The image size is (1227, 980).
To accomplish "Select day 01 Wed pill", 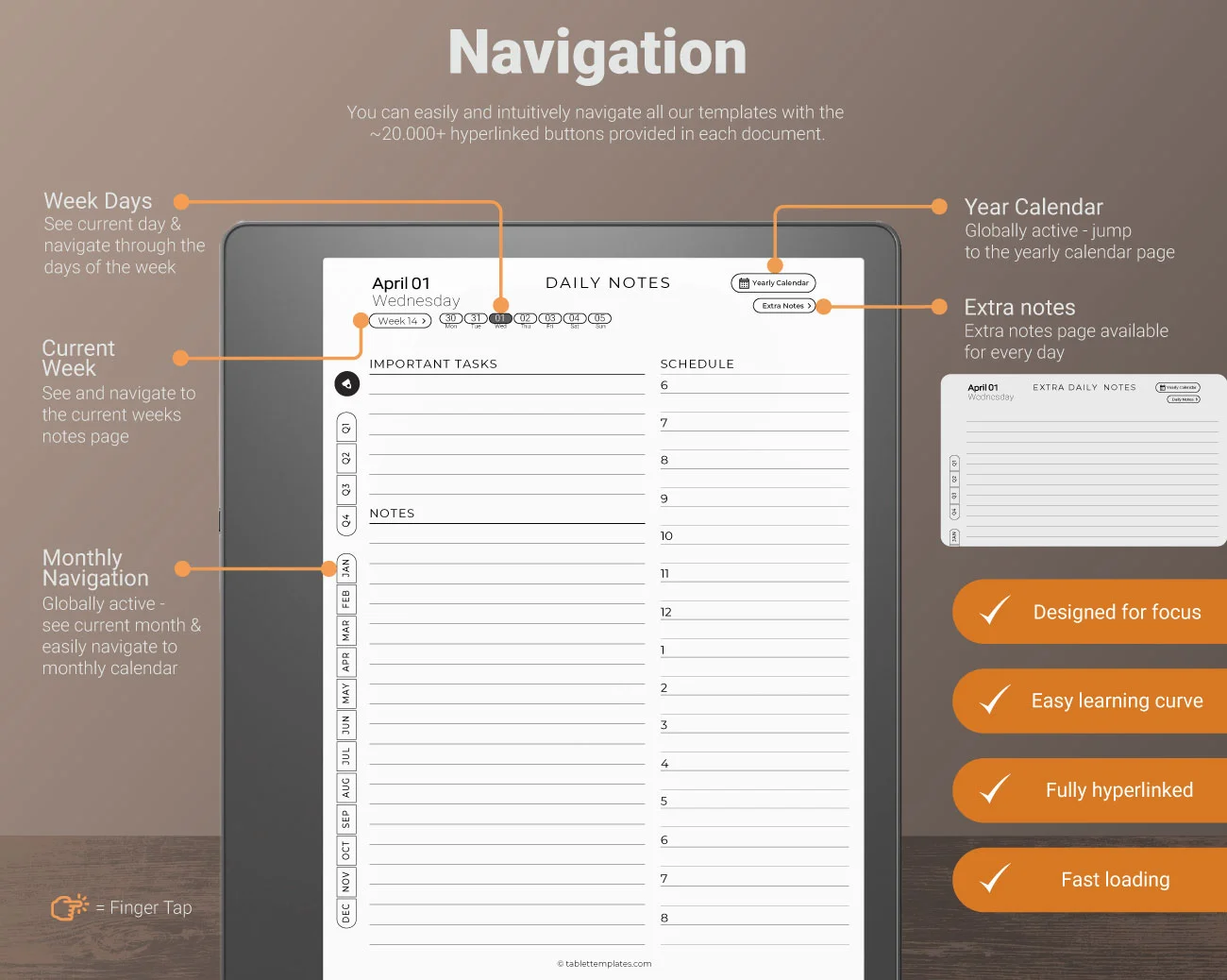I will pyautogui.click(x=500, y=319).
